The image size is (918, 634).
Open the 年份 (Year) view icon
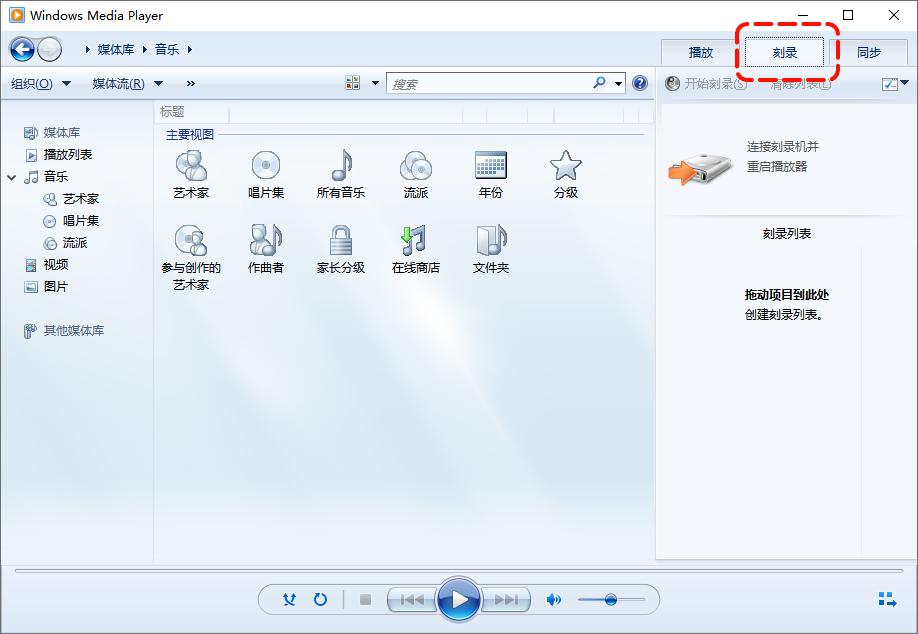pos(490,173)
